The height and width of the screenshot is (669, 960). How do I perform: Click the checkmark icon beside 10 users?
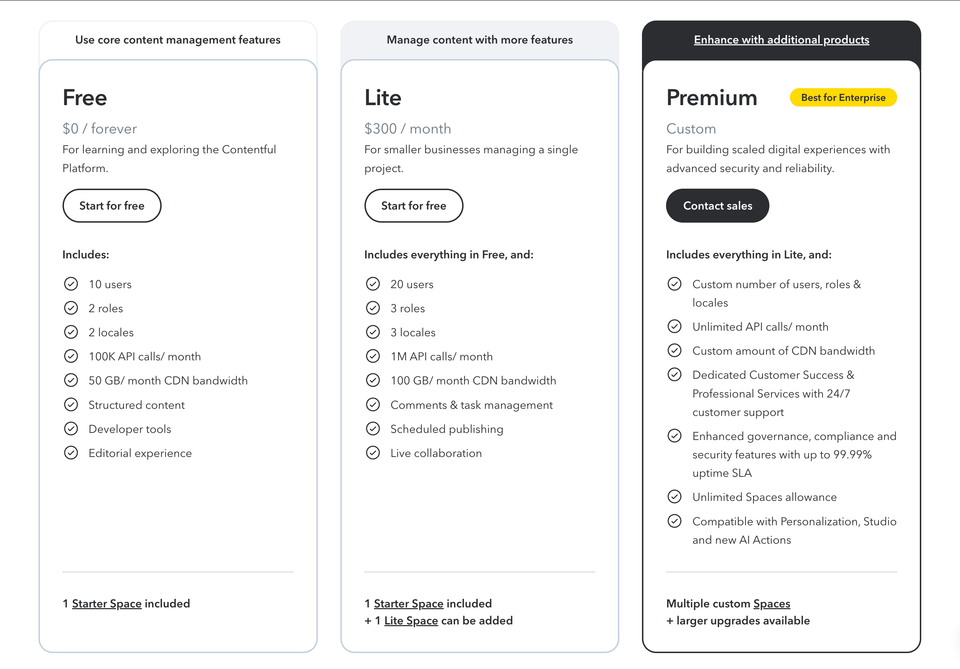[71, 284]
